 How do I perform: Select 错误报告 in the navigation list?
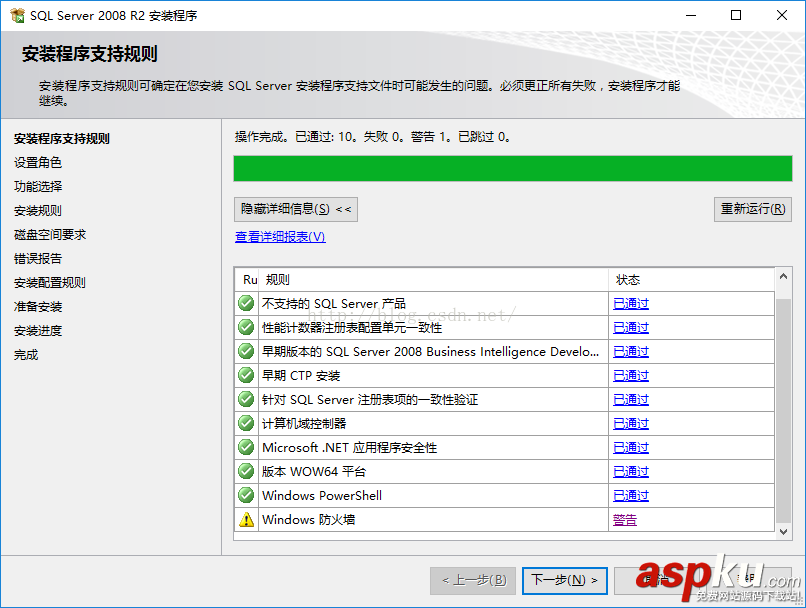pyautogui.click(x=38, y=258)
